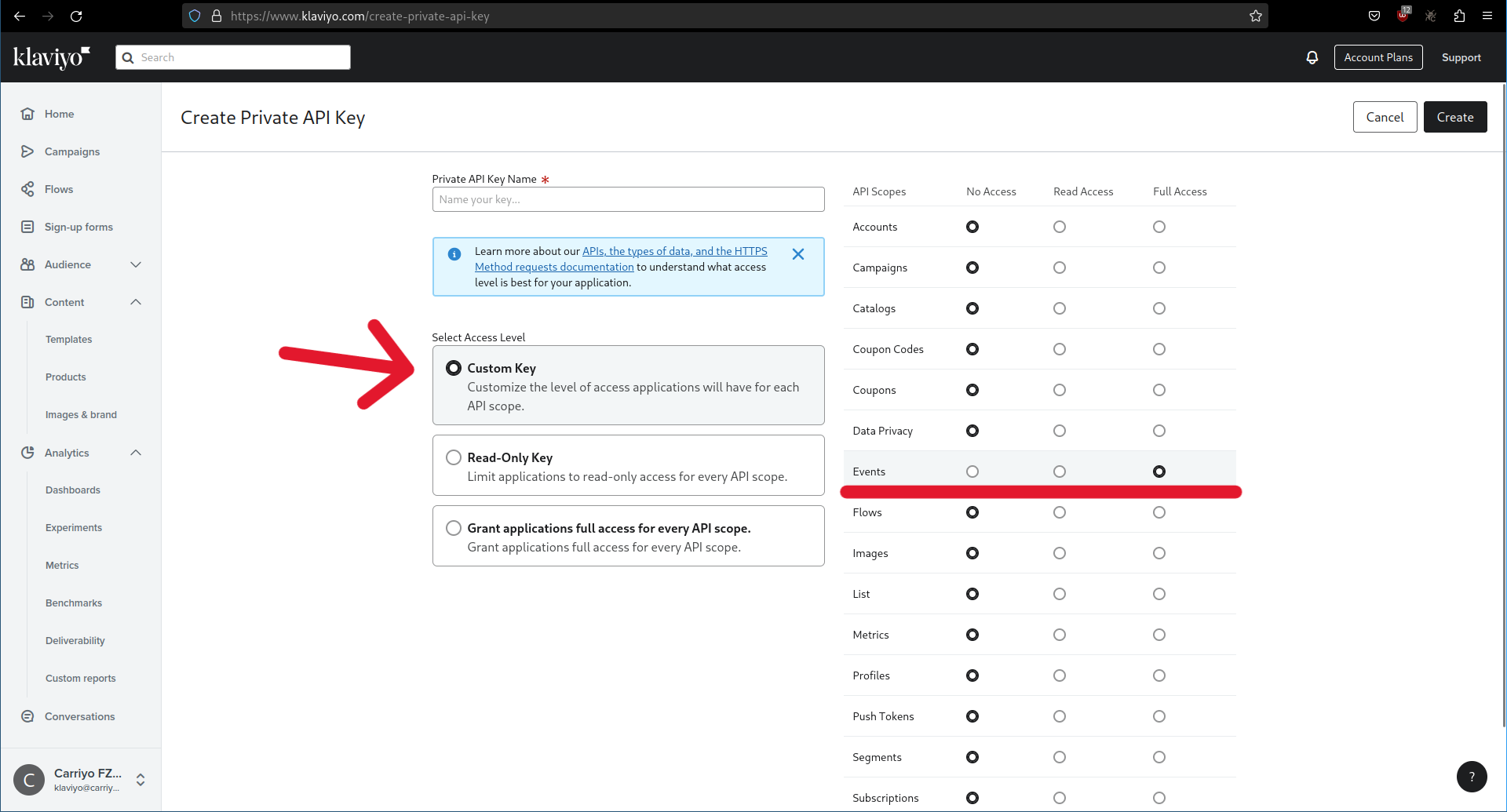Open Experiments under Analytics
Screen dimensions: 1507x812
tap(74, 528)
